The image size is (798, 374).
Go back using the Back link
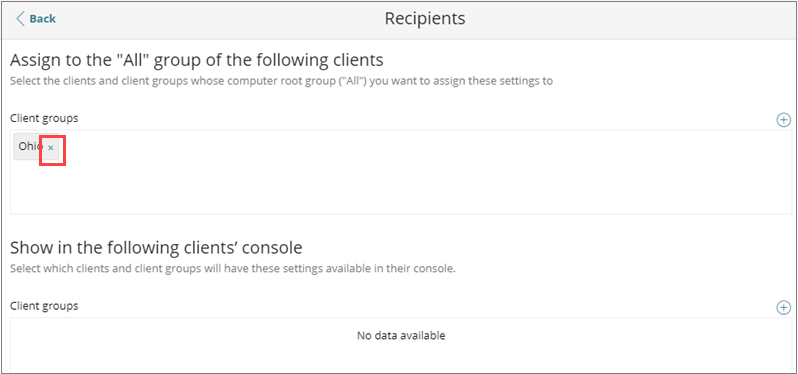pos(36,19)
